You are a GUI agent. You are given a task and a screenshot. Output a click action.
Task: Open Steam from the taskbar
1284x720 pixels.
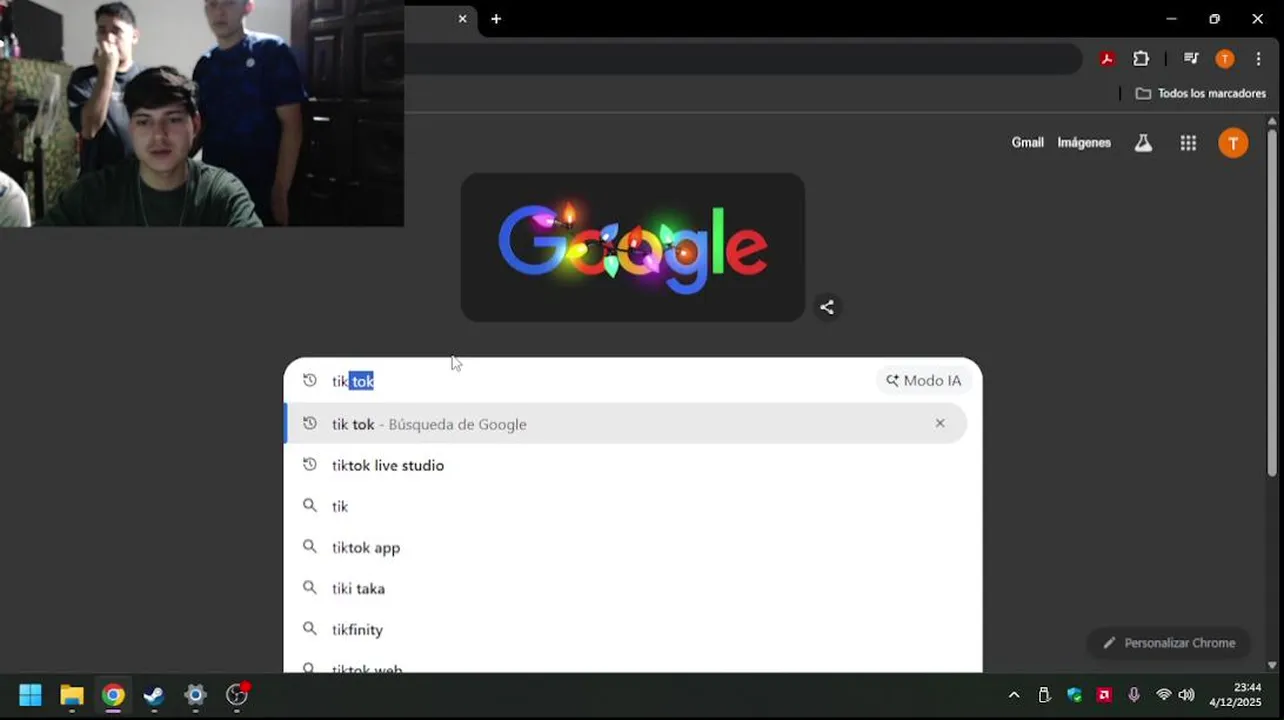pyautogui.click(x=154, y=695)
